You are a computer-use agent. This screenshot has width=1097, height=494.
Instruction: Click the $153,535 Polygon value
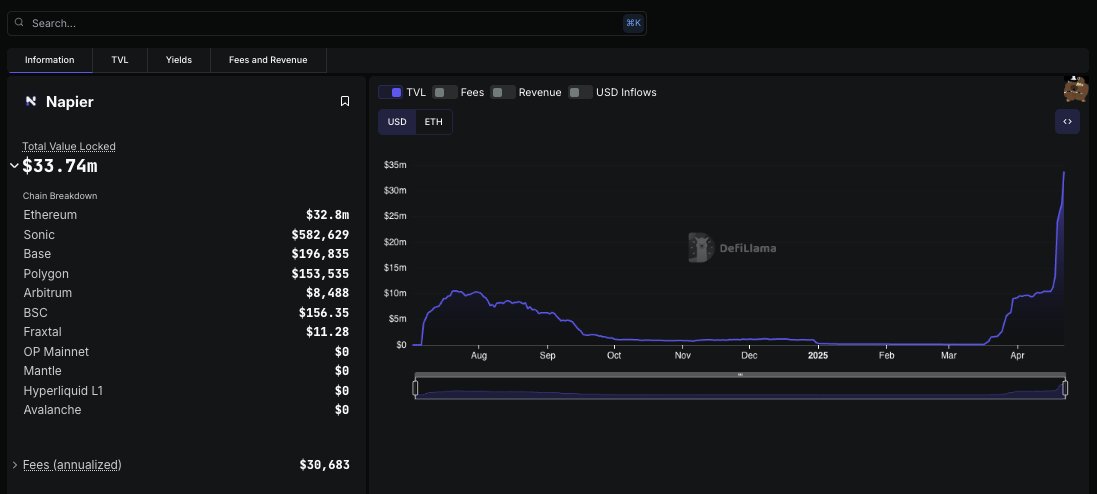(x=320, y=274)
